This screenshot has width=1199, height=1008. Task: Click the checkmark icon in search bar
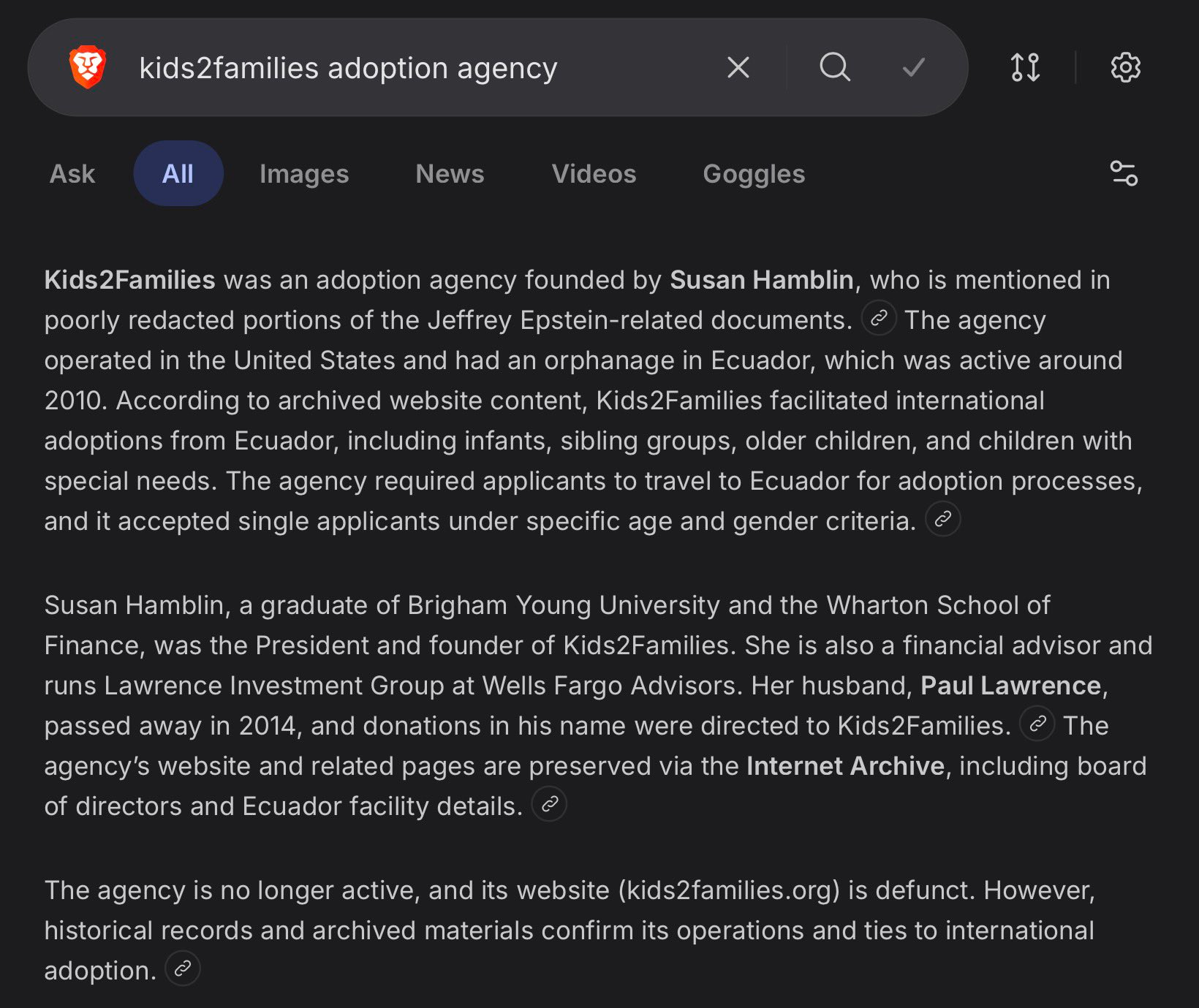[913, 67]
